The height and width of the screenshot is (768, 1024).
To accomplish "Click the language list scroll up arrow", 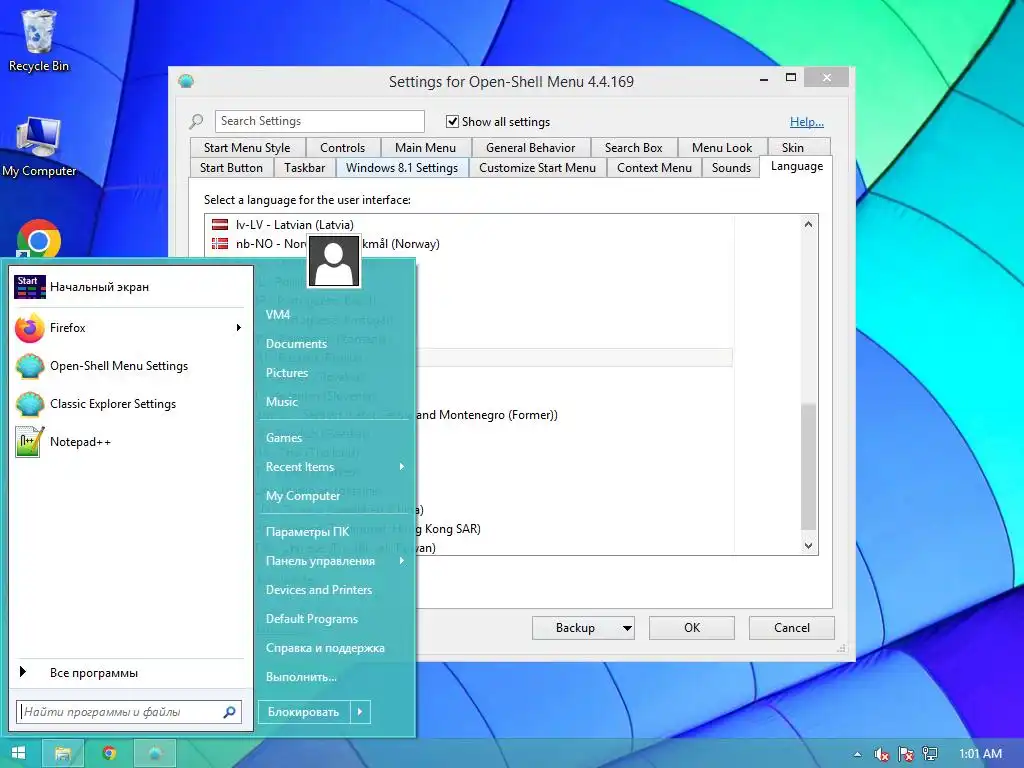I will point(808,224).
